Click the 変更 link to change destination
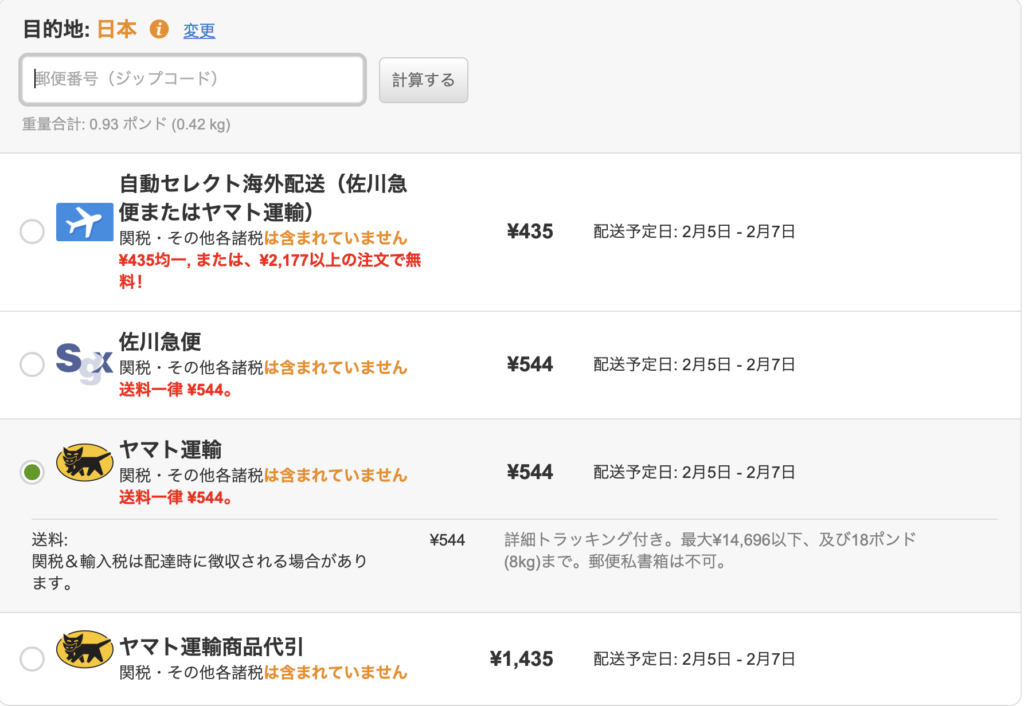This screenshot has width=1024, height=706. pyautogui.click(x=199, y=31)
